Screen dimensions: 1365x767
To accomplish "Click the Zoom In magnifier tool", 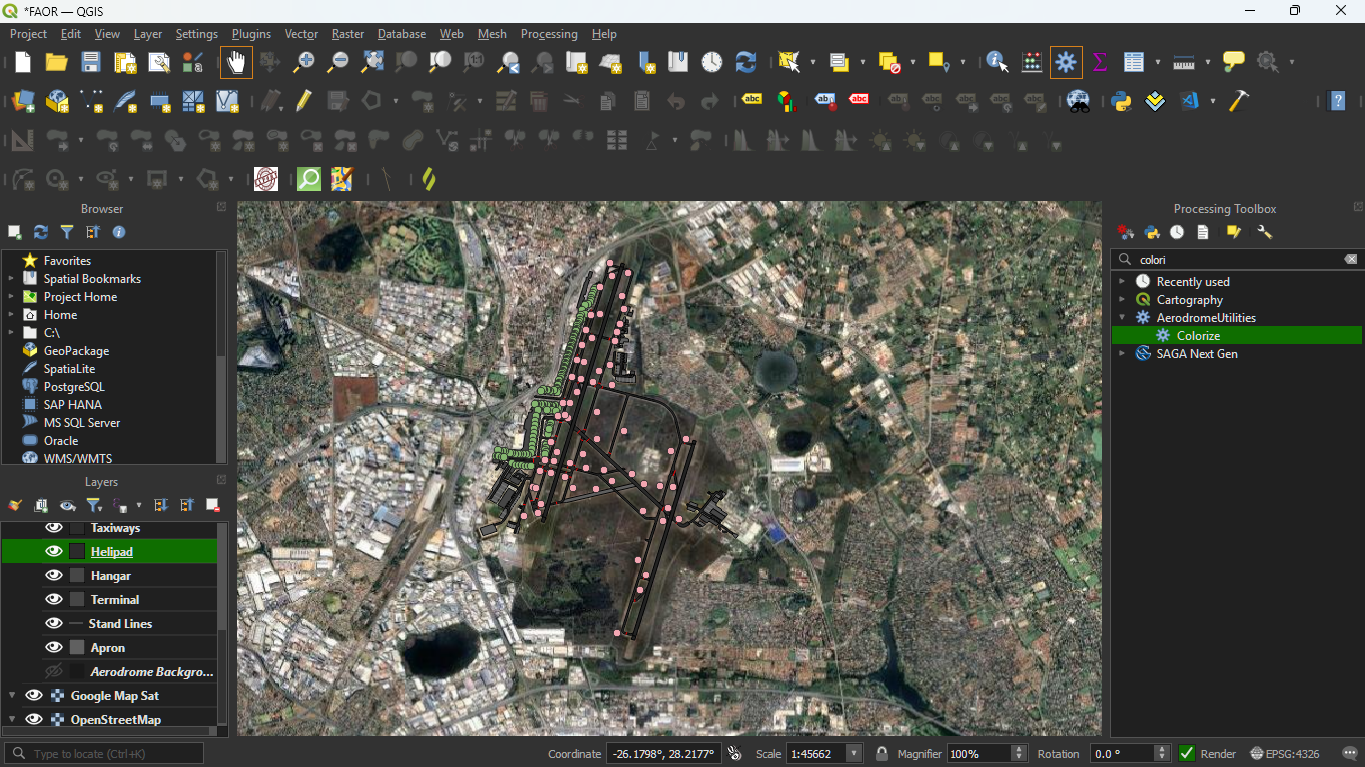I will [x=304, y=62].
